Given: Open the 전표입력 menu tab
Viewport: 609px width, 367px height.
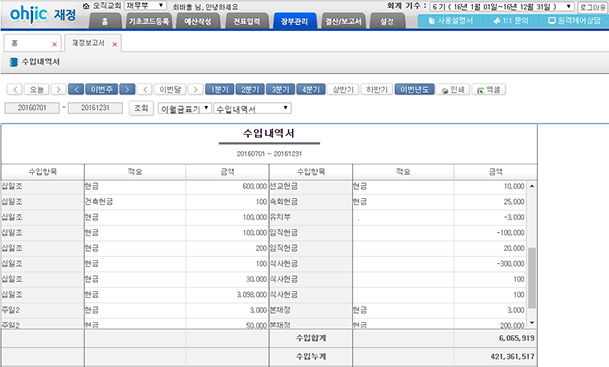Looking at the screenshot, I should [x=247, y=21].
